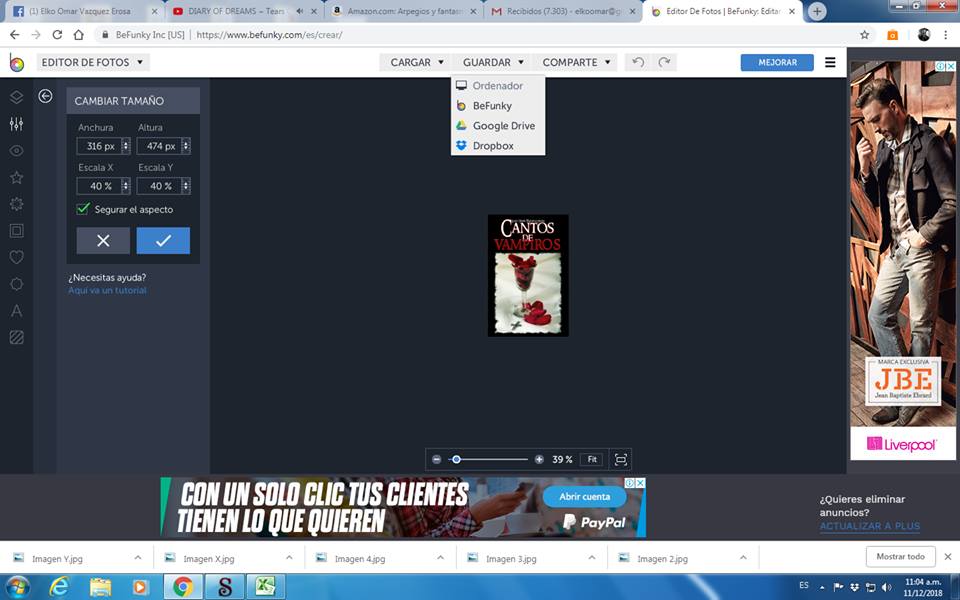Viewport: 960px width, 600px height.
Task: Expand the Editor de Fotos dropdown
Action: 92,62
